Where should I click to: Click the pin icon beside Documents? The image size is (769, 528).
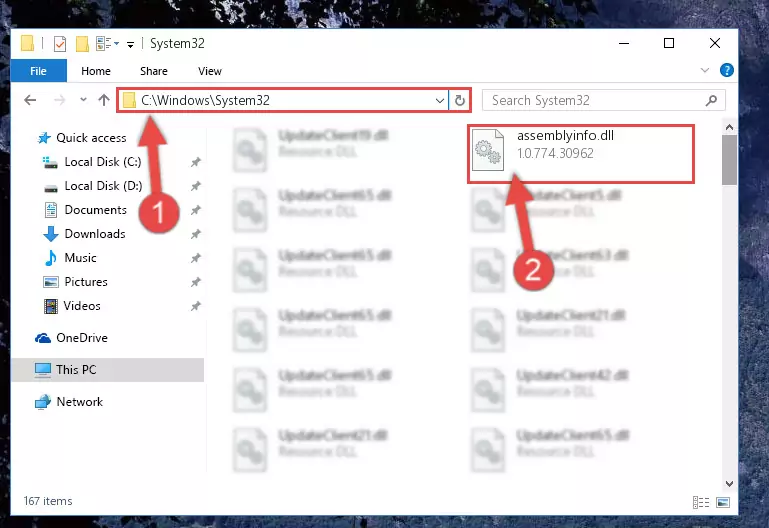click(x=196, y=210)
